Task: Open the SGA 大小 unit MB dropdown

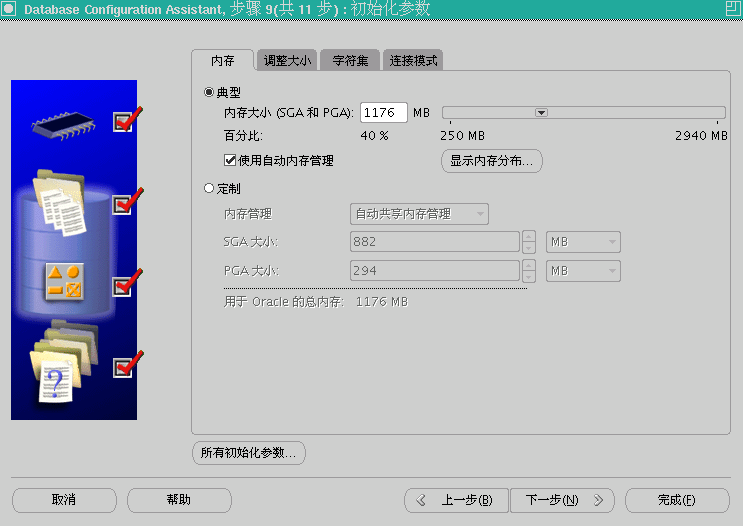Action: (x=583, y=242)
